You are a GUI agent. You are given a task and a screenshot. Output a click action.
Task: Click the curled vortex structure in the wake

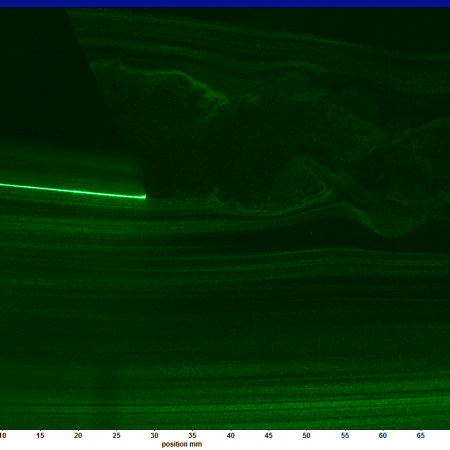pyautogui.click(x=300, y=187)
